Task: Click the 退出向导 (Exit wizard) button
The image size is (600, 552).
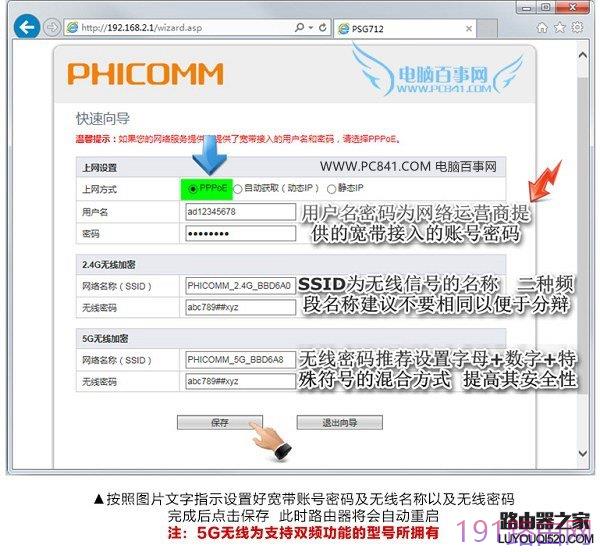Action: [339, 423]
